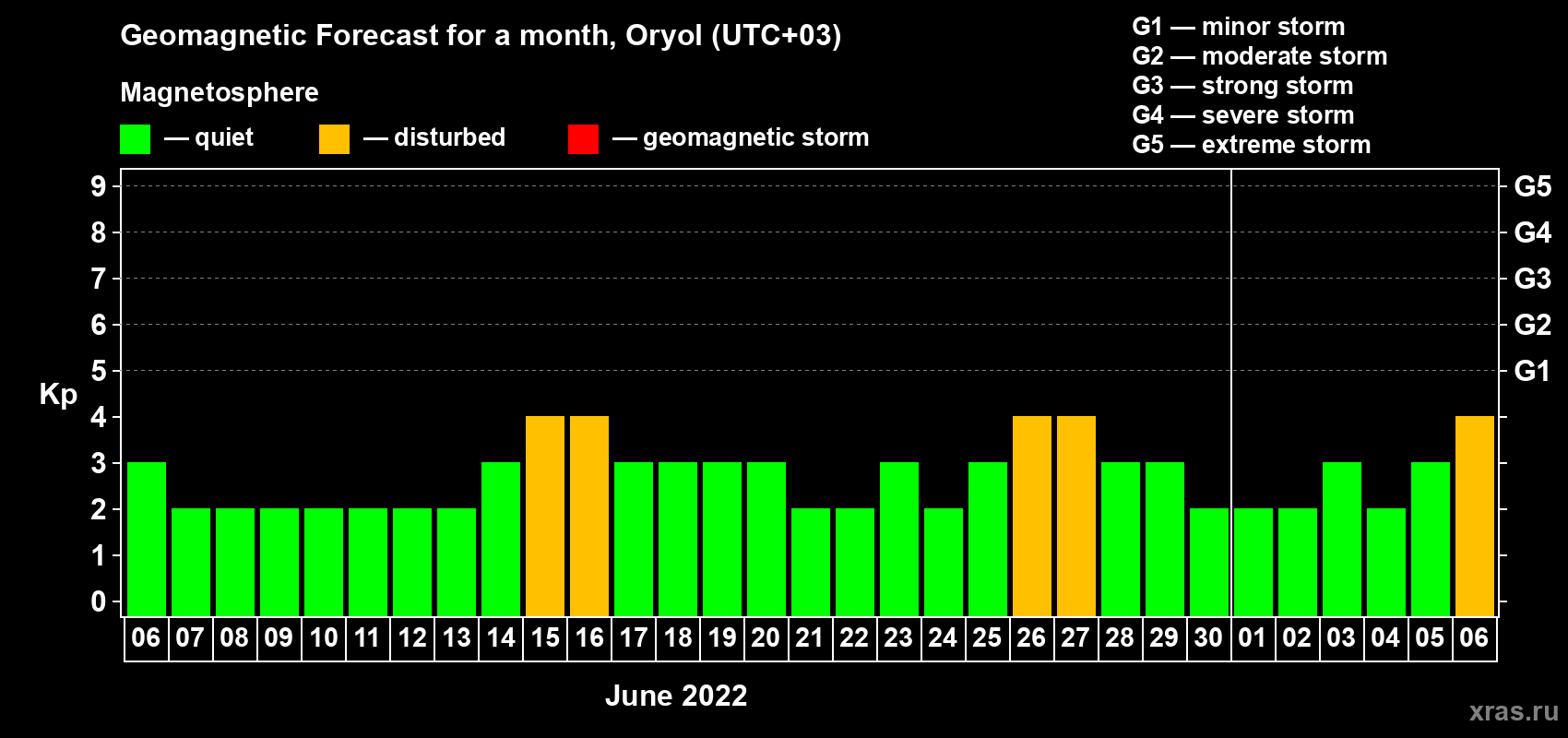Click the red geomagnetic storm legend swatch

click(583, 139)
